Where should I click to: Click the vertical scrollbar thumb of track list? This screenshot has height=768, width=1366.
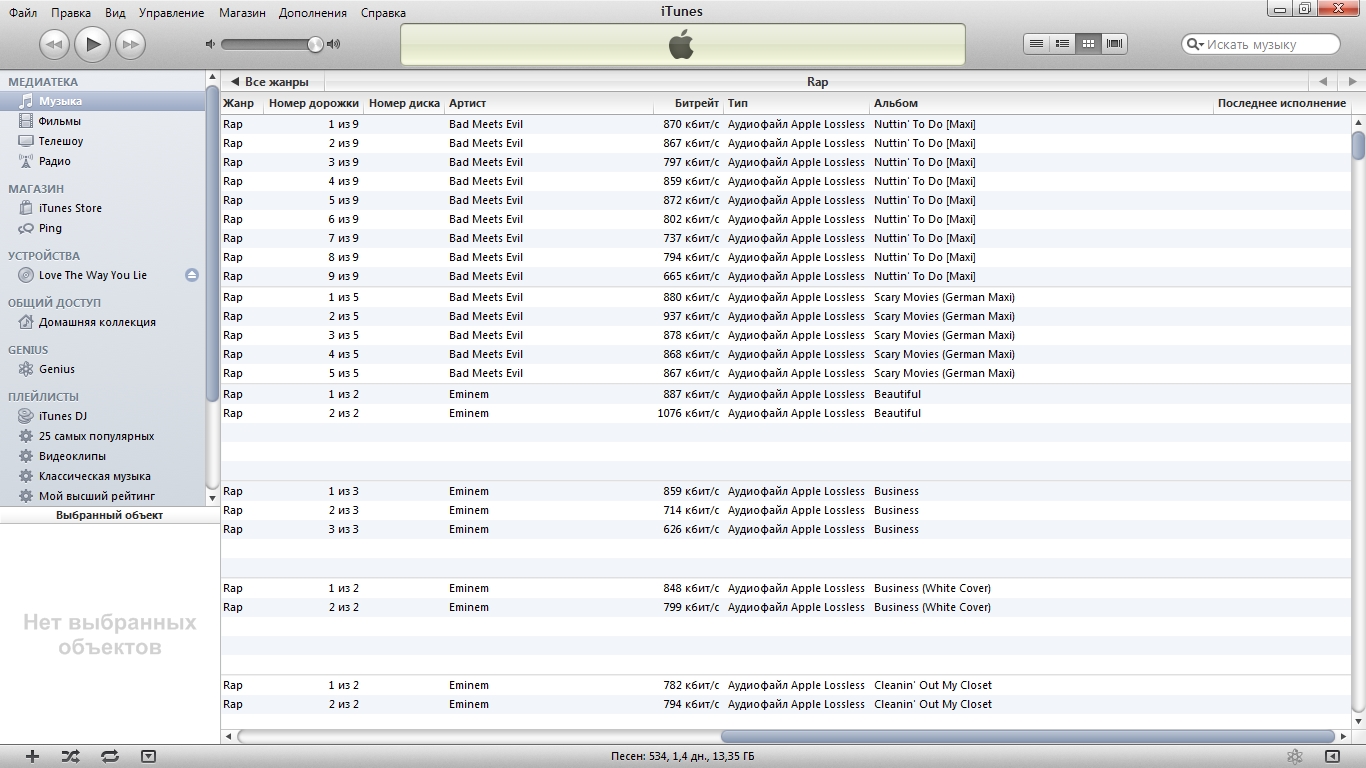click(x=1358, y=146)
